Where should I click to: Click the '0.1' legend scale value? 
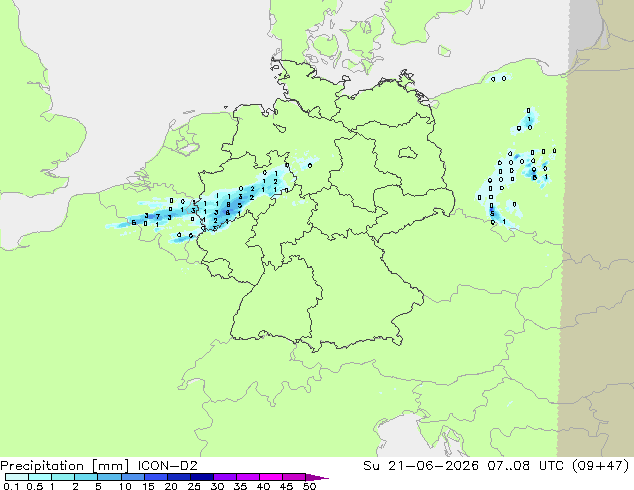(x=11, y=486)
